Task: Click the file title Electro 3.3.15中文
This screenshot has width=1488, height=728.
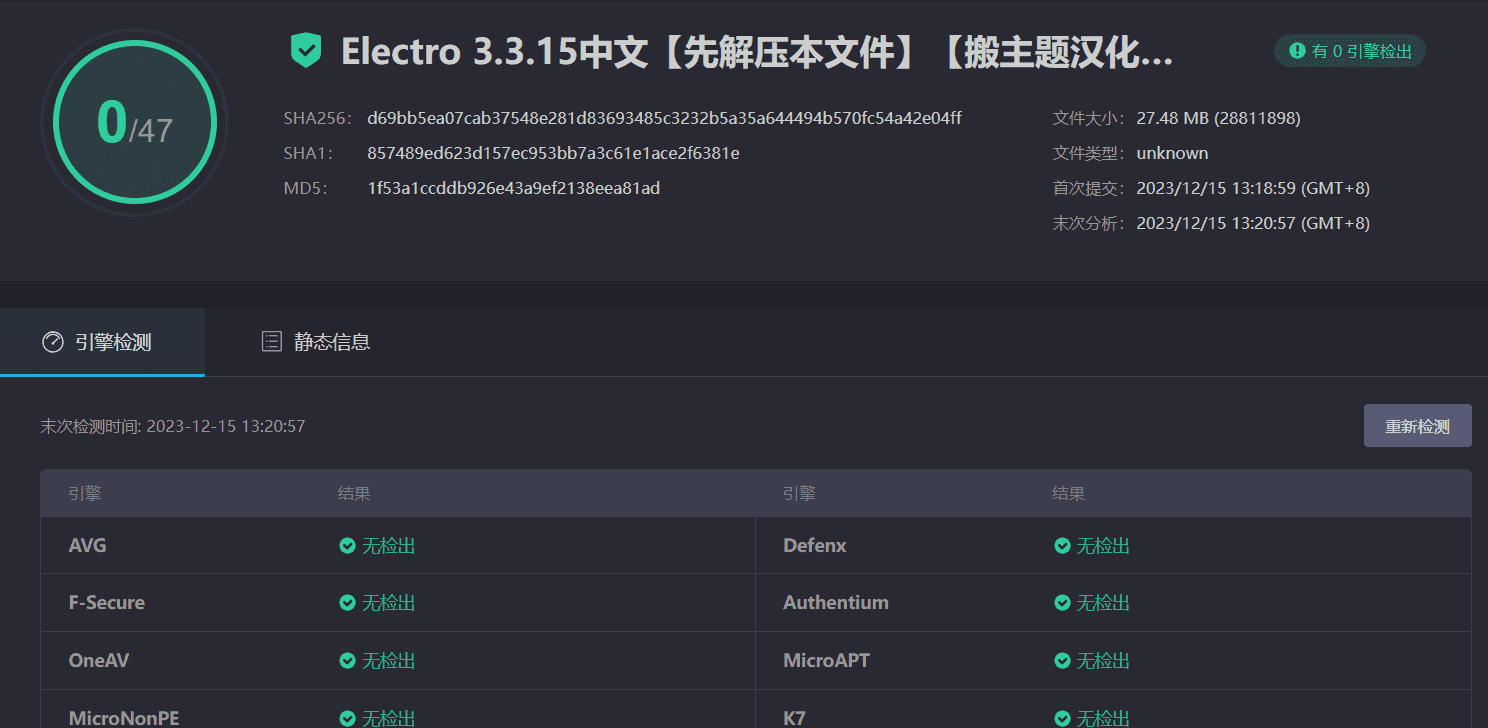Action: (757, 51)
